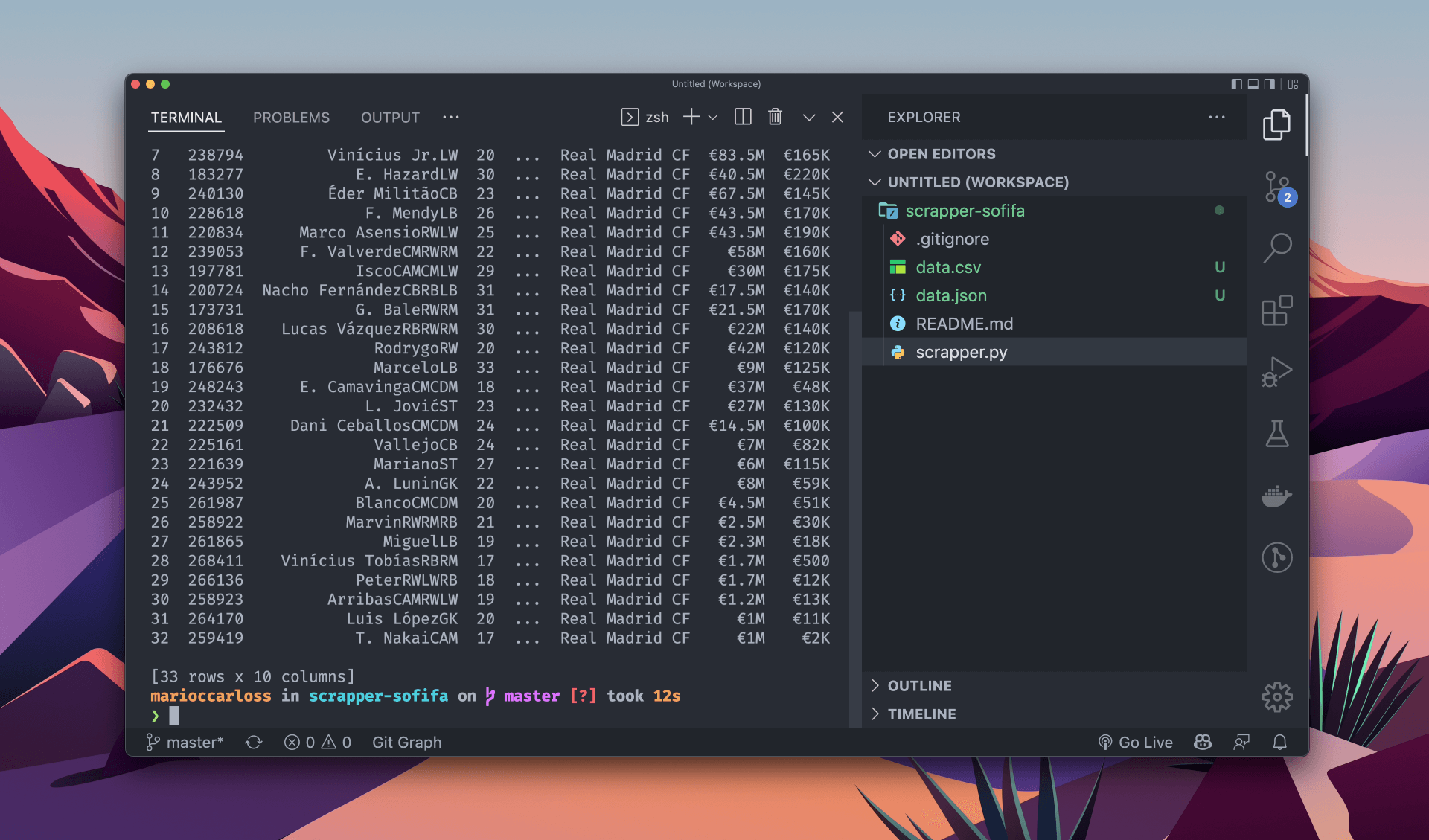Toggle panel visibility layout button
The image size is (1429, 840).
[1253, 84]
